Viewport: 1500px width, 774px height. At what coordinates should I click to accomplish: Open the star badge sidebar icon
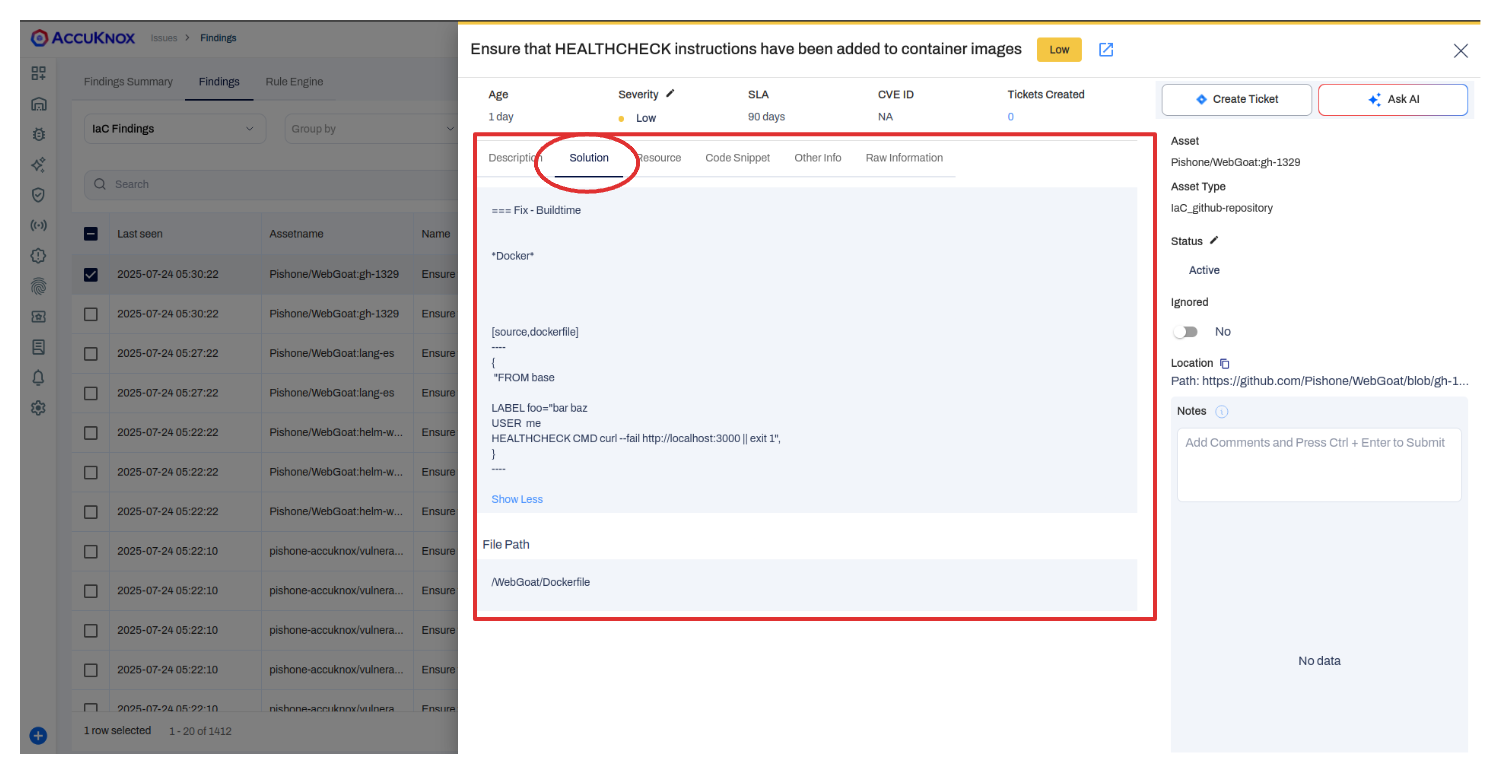38,316
